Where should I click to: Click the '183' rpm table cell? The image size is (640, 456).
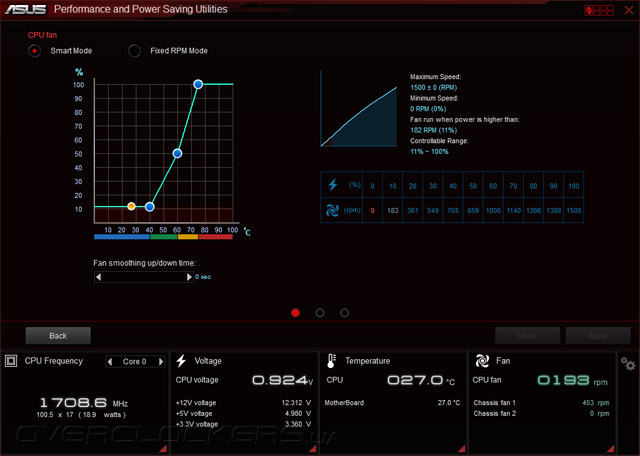[x=393, y=211]
